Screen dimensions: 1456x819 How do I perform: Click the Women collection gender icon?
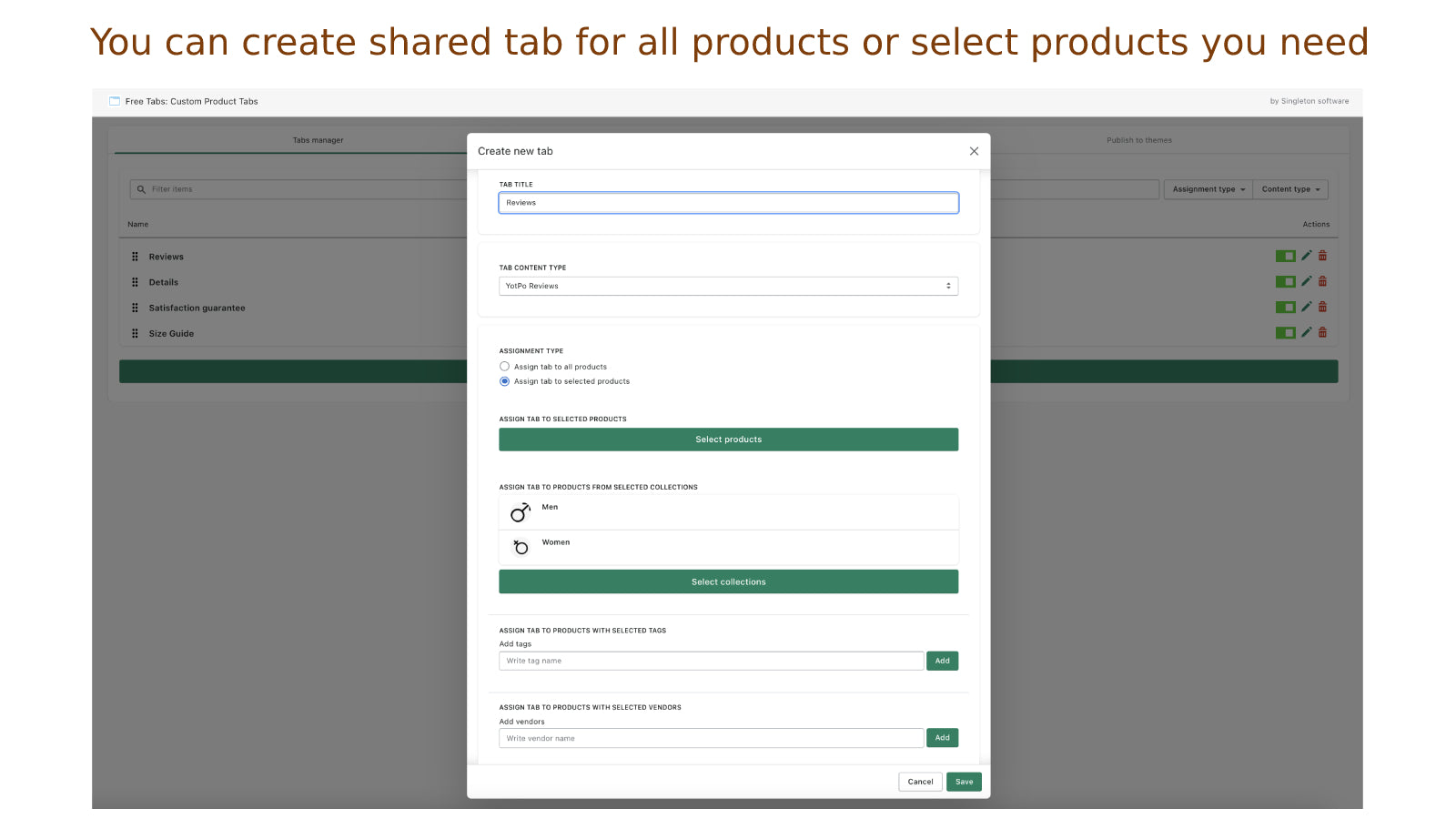coord(520,546)
